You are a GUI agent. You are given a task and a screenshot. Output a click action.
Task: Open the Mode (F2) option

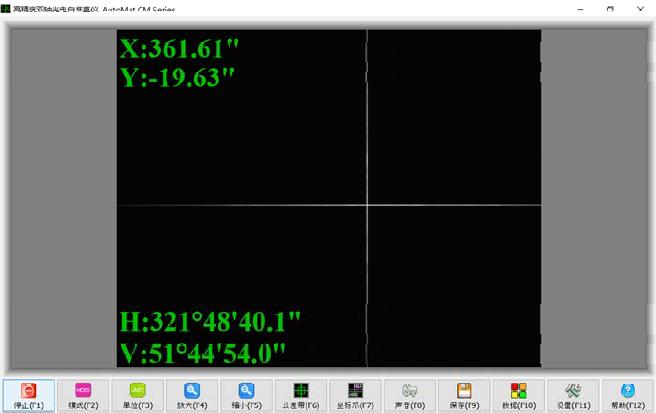click(x=83, y=395)
